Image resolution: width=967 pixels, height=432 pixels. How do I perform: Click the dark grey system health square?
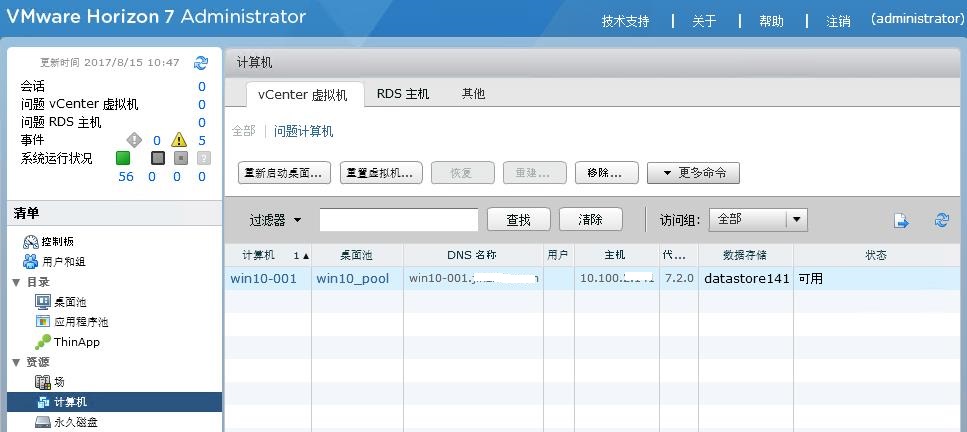tap(158, 158)
